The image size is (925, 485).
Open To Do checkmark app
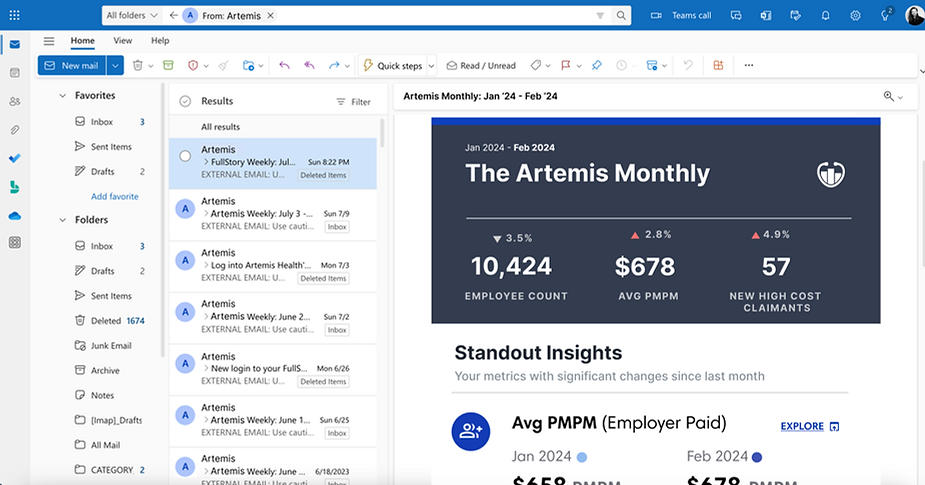coord(15,158)
